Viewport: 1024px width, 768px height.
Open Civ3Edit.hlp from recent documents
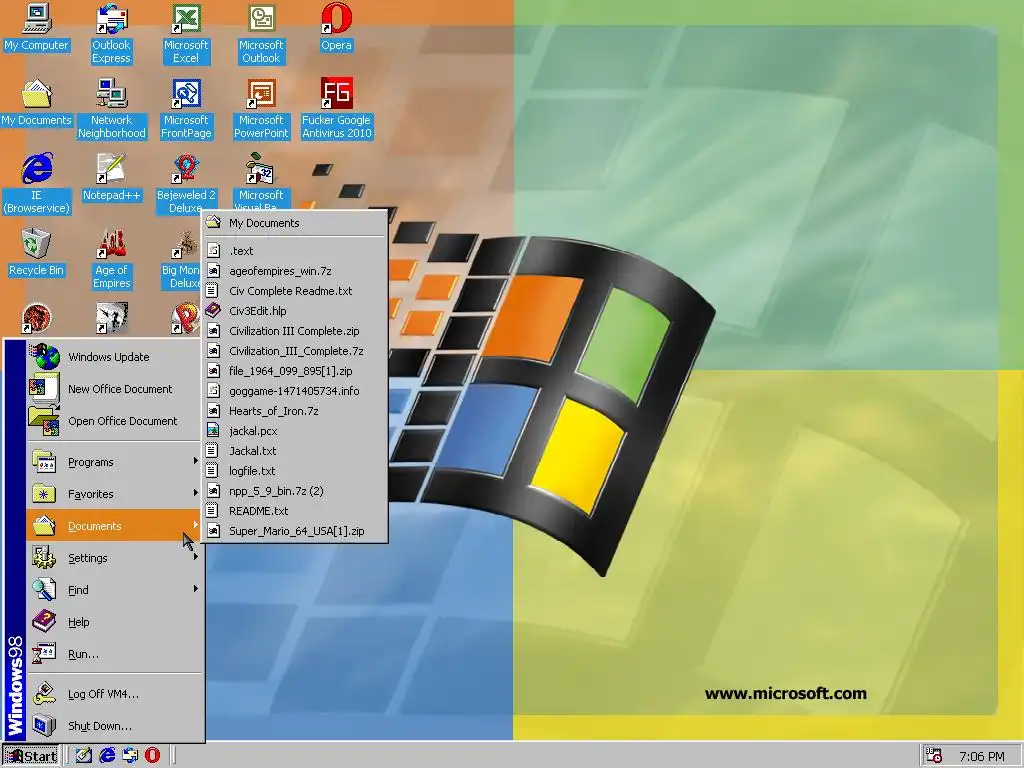coord(295,311)
